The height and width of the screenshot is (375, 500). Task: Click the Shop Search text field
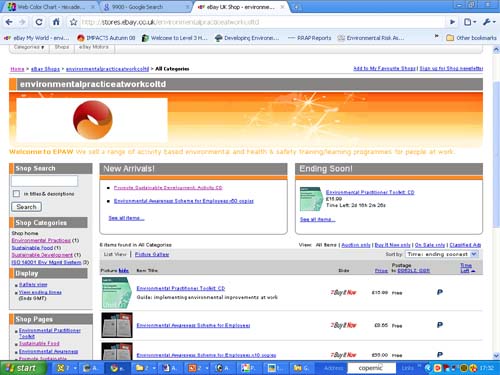pos(44,181)
